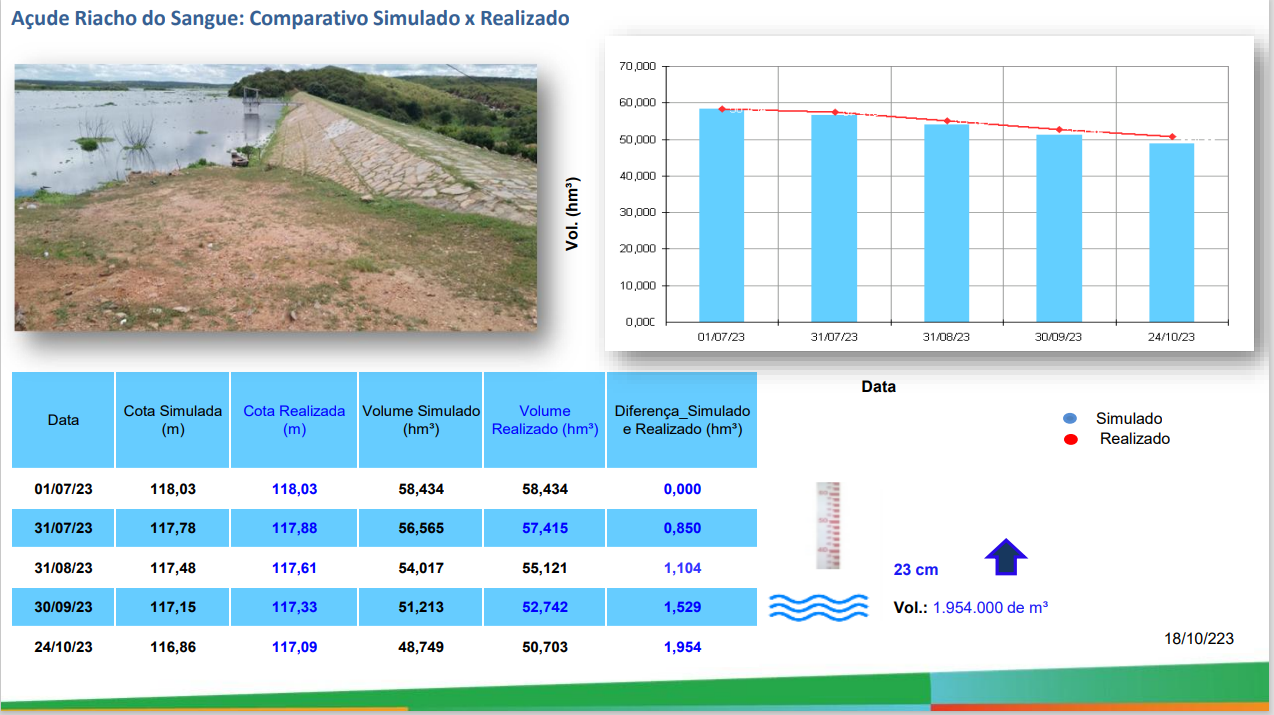Select the chart bar for 01/07/23
The width and height of the screenshot is (1274, 715).
pos(721,215)
